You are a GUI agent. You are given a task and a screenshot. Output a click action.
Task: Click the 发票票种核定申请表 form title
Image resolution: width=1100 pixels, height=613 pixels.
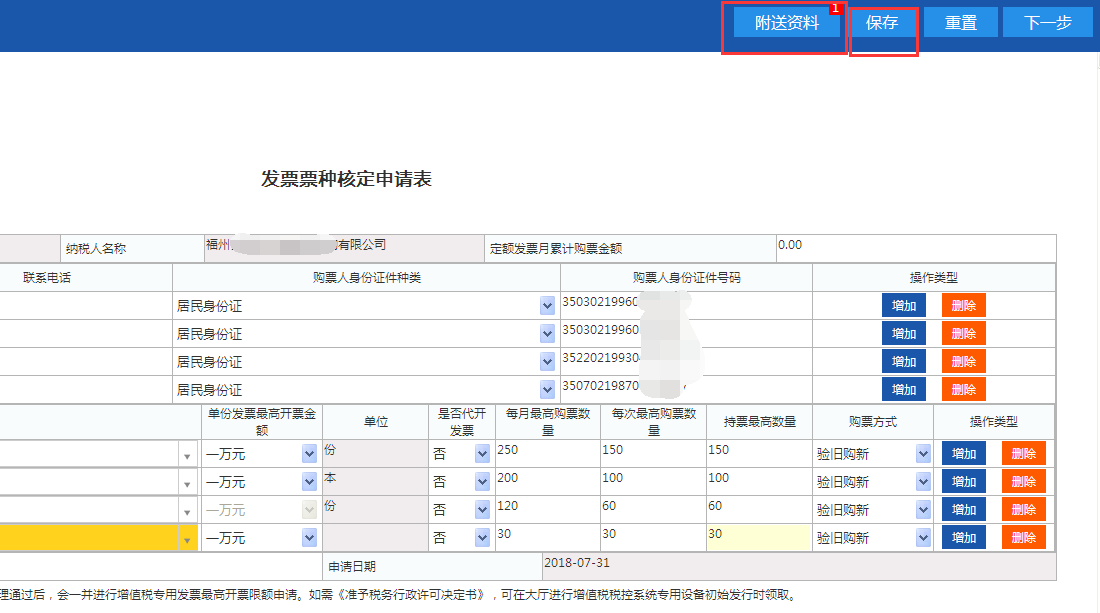click(347, 179)
